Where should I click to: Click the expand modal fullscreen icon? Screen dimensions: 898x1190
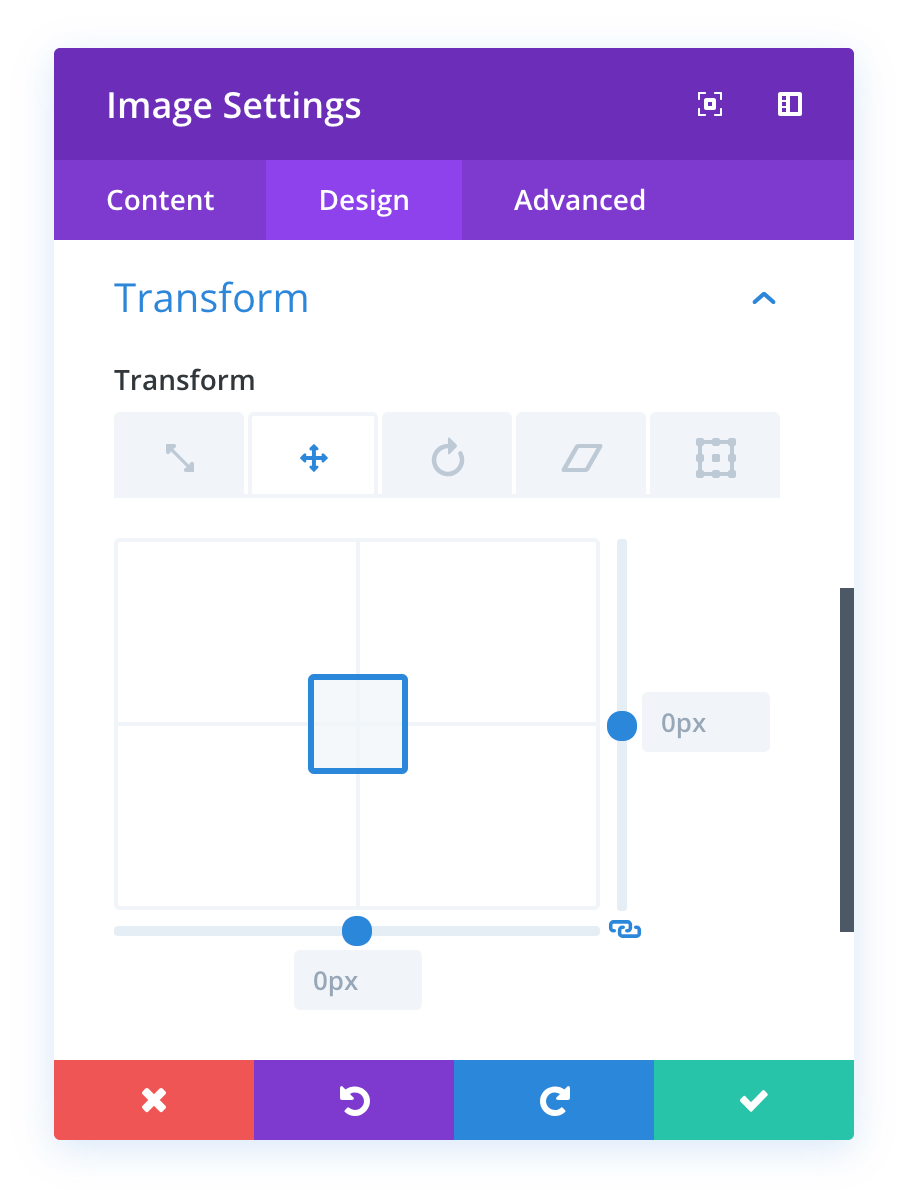pyautogui.click(x=710, y=104)
